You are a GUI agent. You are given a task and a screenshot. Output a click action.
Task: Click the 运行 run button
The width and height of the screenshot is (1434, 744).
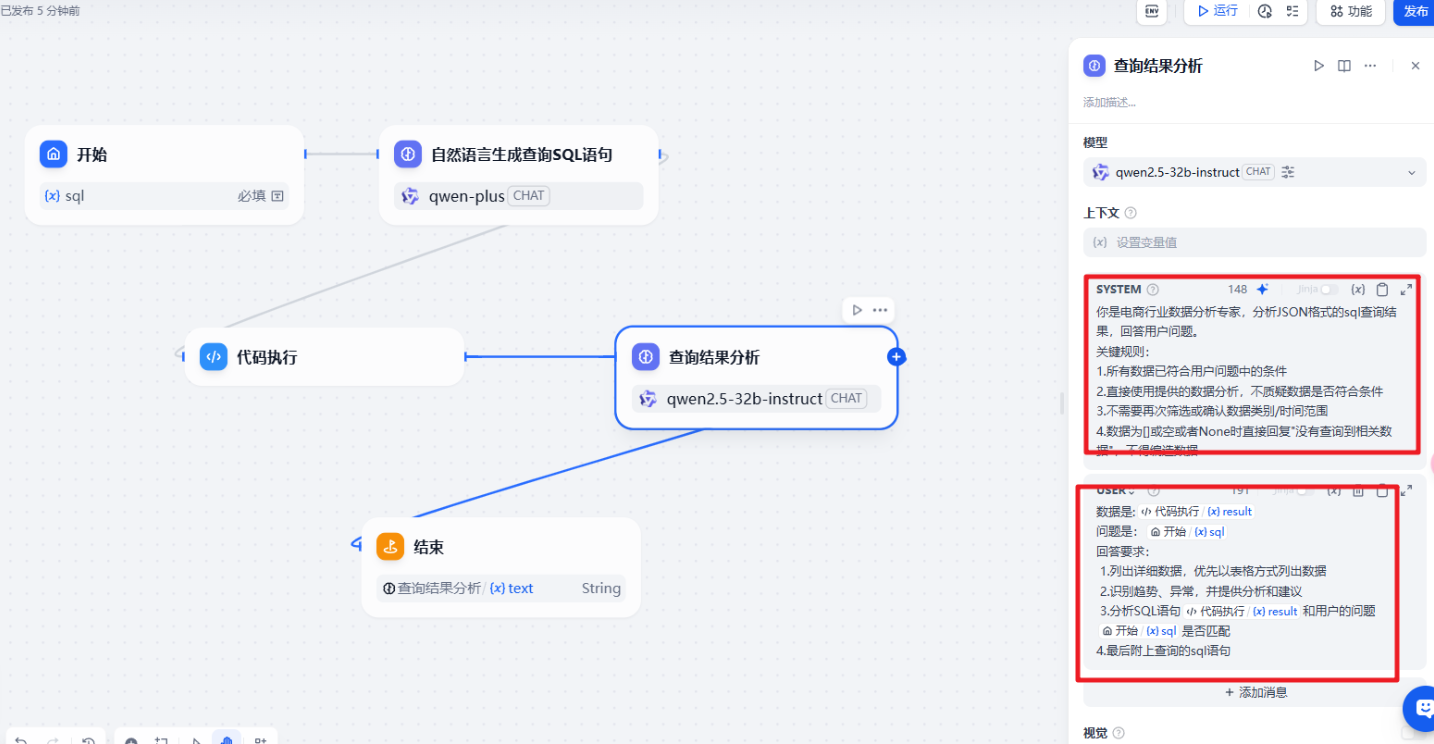tap(1217, 11)
